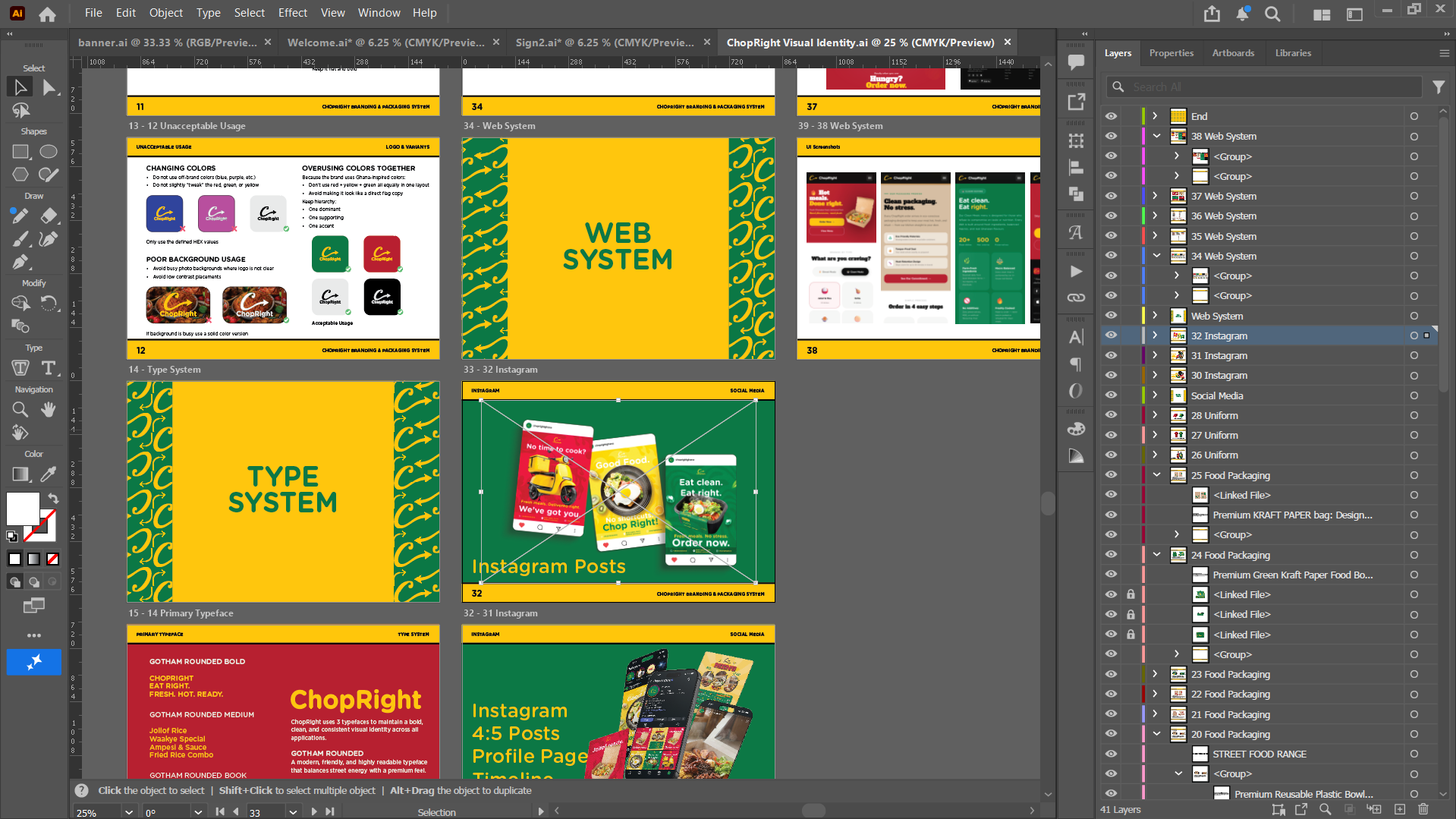
Task: Select the Gradient tool
Action: coord(20,474)
